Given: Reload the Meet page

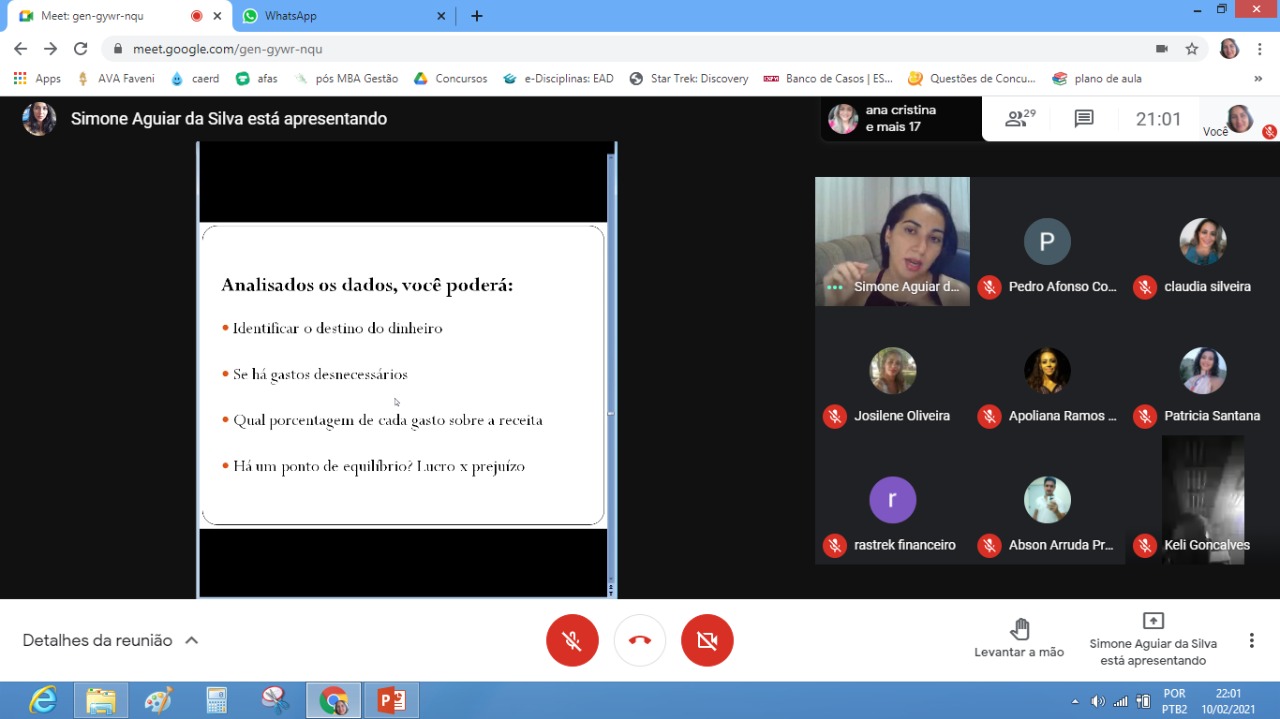Looking at the screenshot, I should [81, 48].
